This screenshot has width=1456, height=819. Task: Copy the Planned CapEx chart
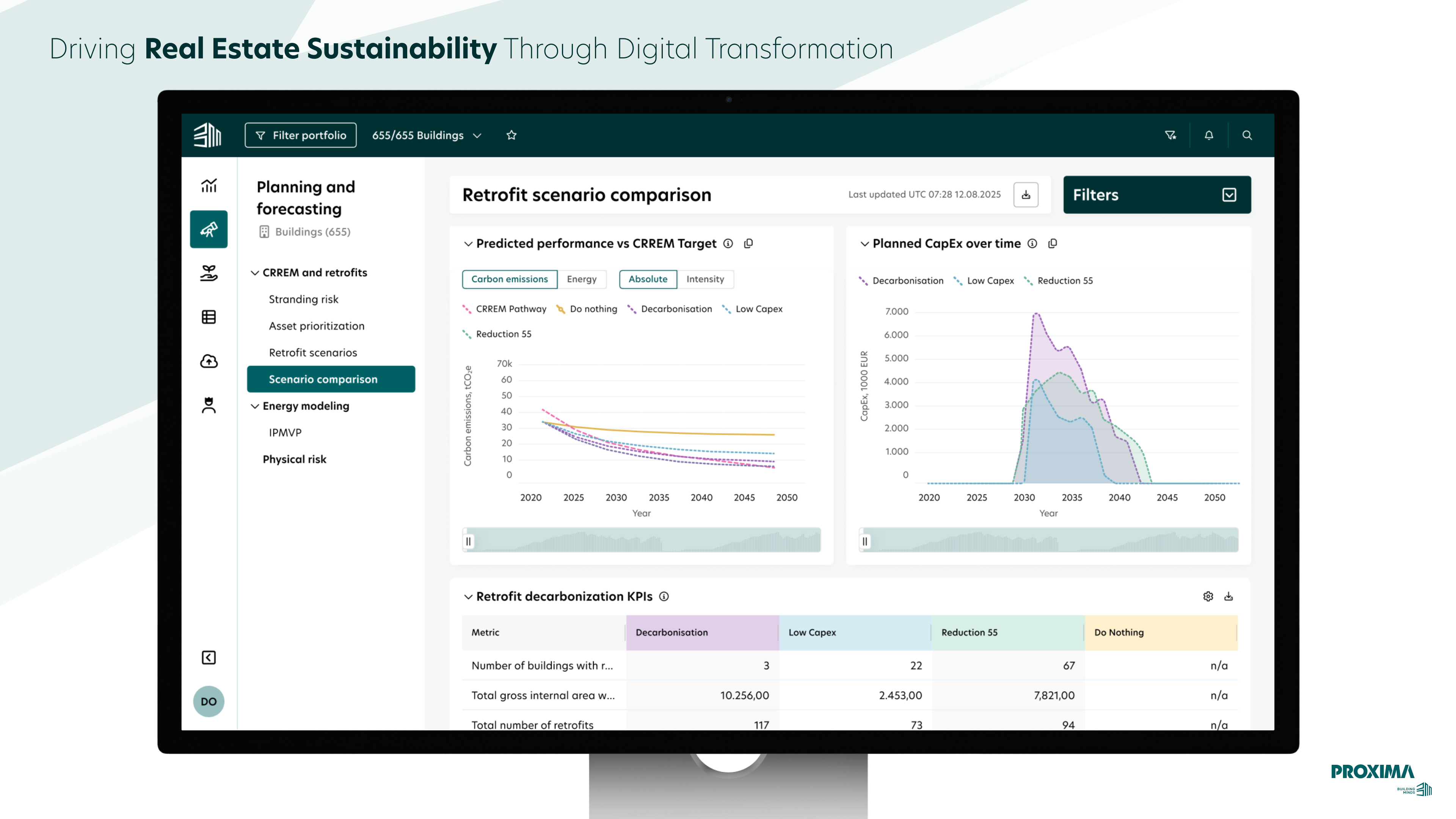click(1053, 243)
